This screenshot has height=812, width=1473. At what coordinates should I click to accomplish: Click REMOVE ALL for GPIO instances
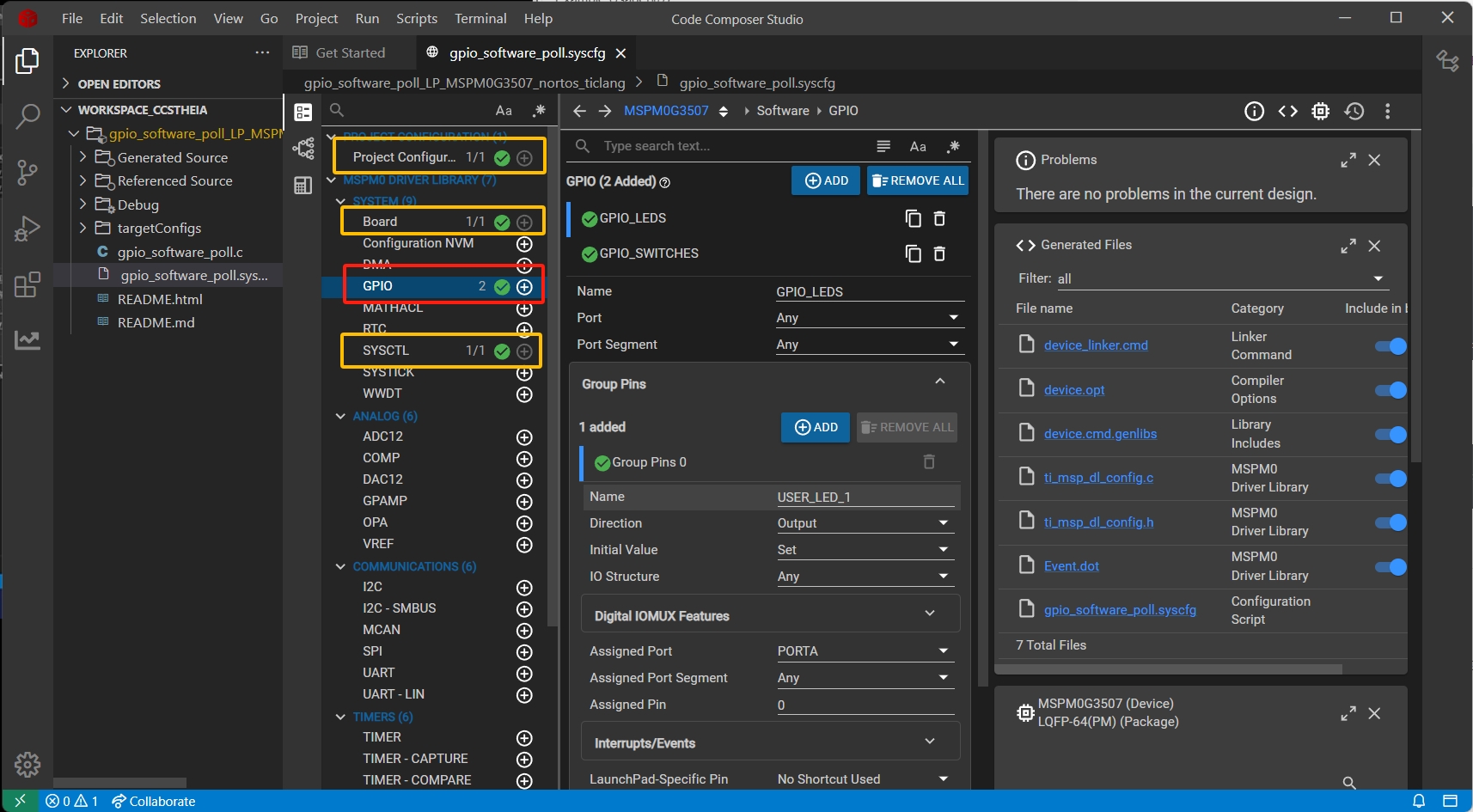[x=918, y=180]
